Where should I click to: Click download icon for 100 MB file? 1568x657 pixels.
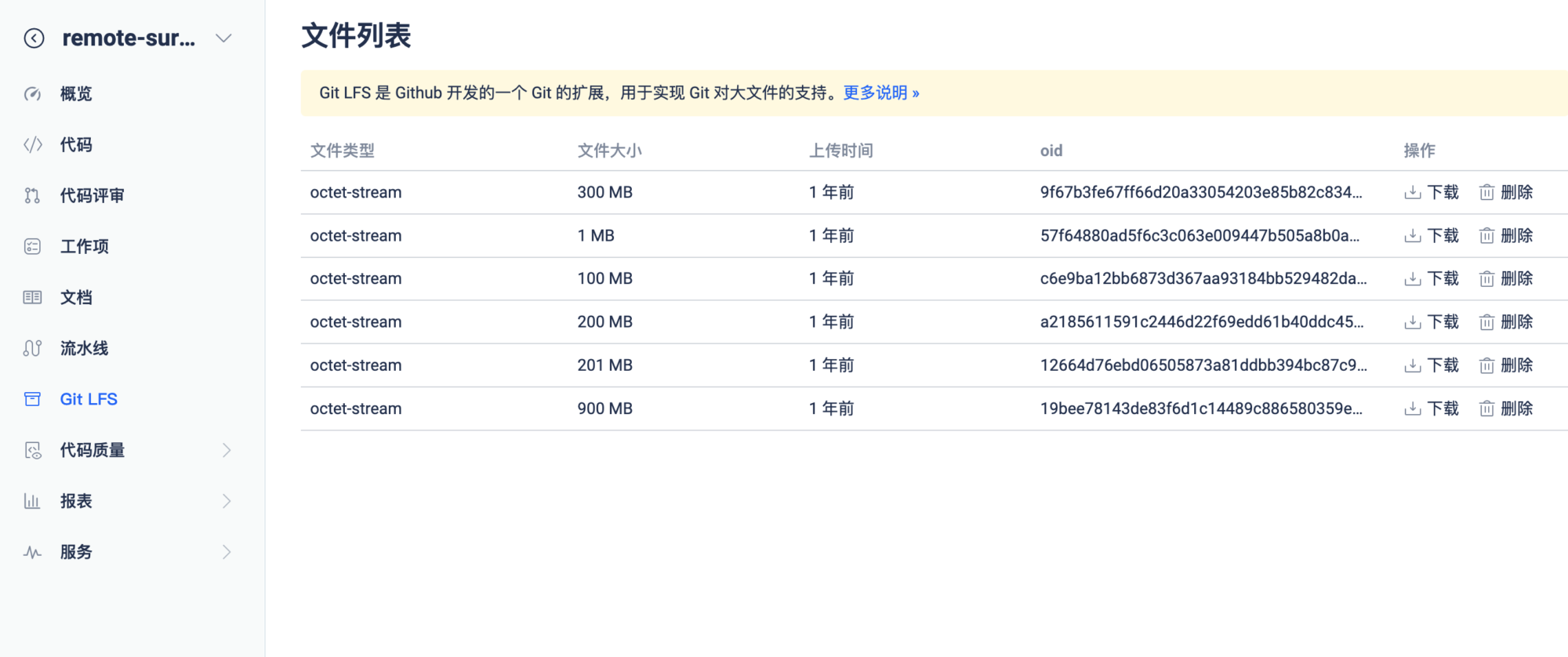1412,279
